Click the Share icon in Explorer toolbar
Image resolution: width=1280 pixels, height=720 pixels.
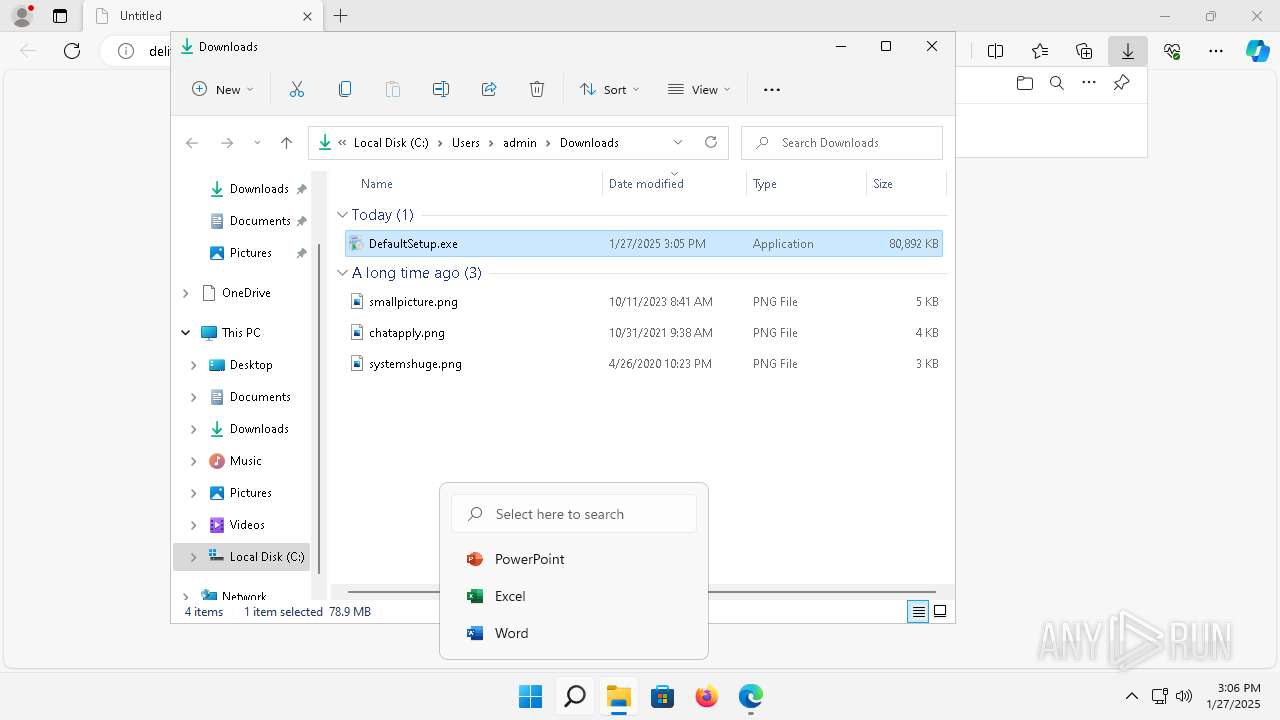click(x=489, y=89)
